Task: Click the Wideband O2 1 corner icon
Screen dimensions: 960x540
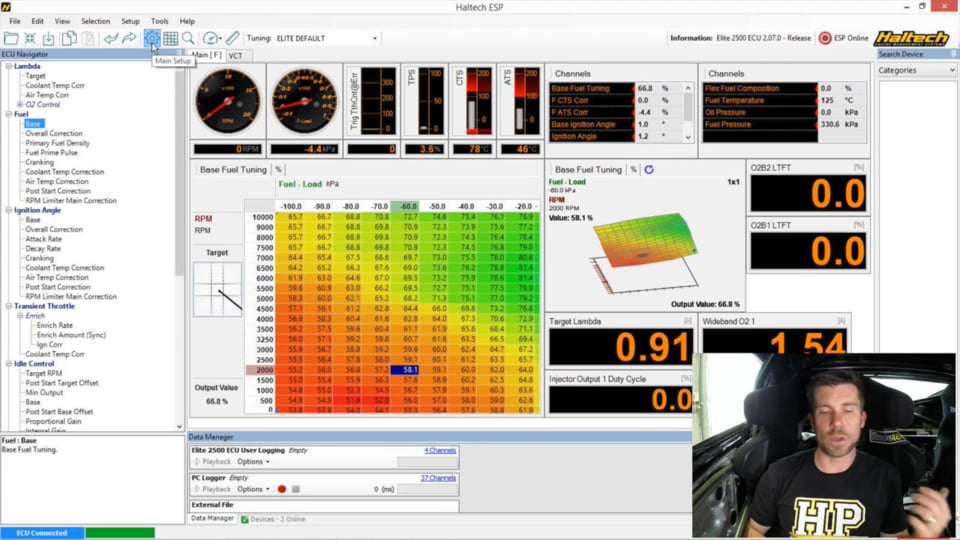Action: pos(841,321)
